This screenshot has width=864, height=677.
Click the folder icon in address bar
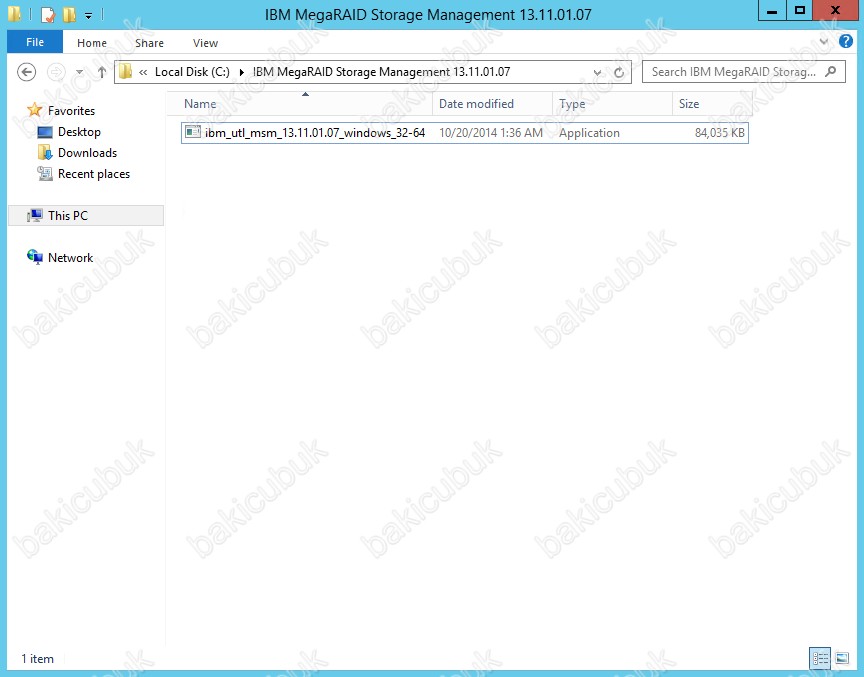tap(126, 72)
